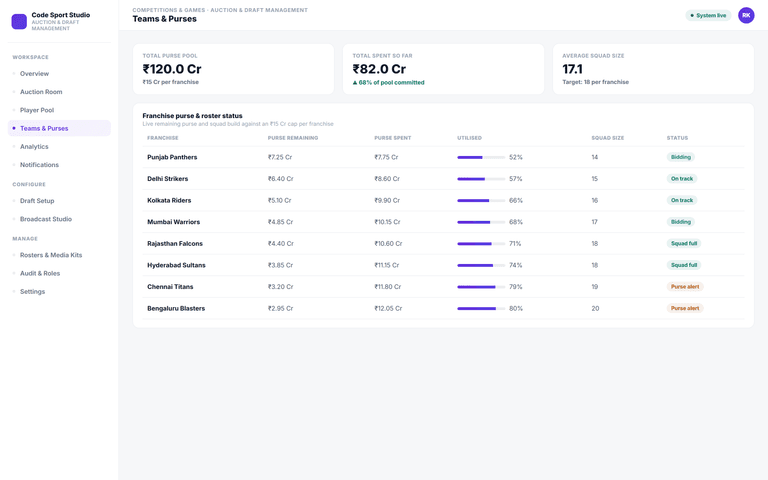Image resolution: width=768 pixels, height=480 pixels.
Task: Click Hyderabad Sultans Squad full badge
Action: coord(684,265)
